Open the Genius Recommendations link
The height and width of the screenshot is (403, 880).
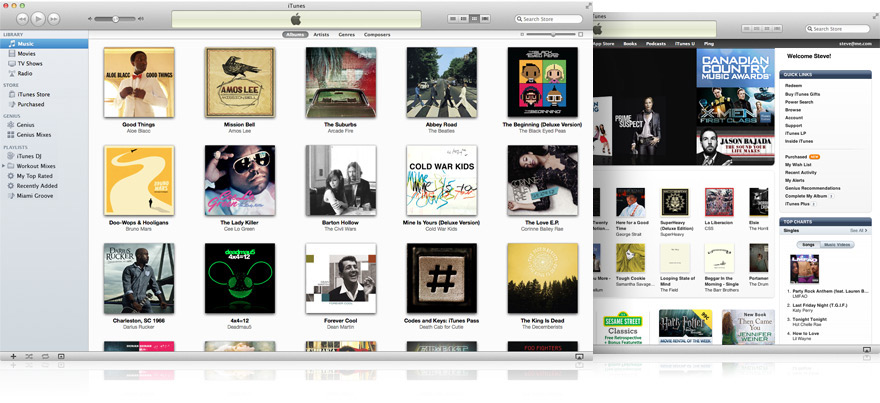(x=813, y=189)
